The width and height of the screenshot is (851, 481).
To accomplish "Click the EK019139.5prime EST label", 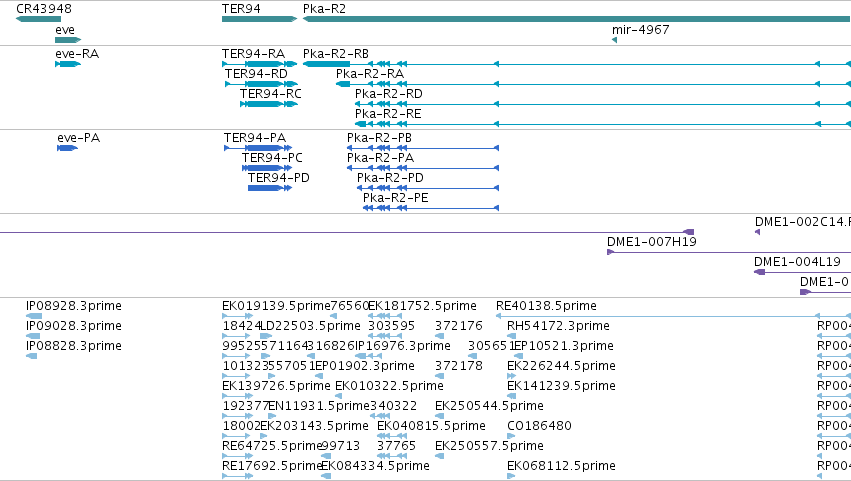I will click(276, 306).
